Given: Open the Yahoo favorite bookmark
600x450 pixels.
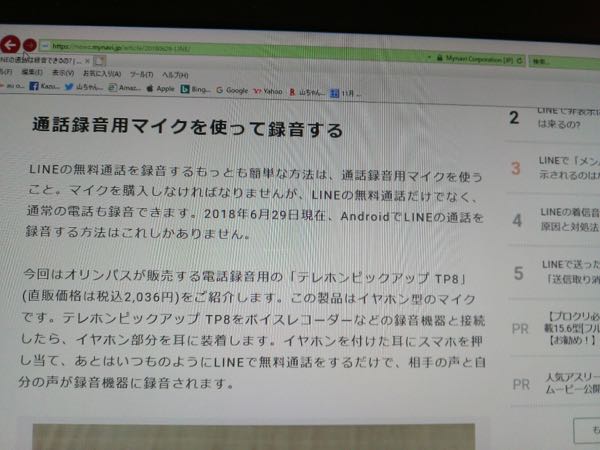Looking at the screenshot, I should tap(268, 91).
